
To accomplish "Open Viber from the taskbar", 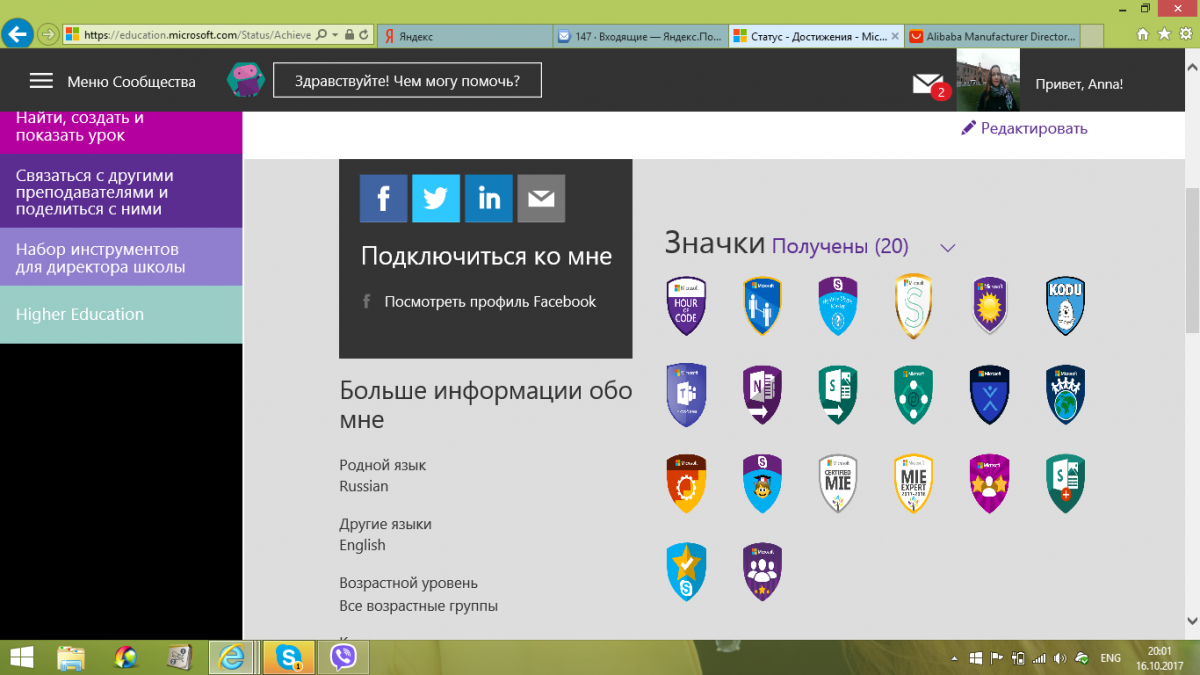I will [x=343, y=657].
